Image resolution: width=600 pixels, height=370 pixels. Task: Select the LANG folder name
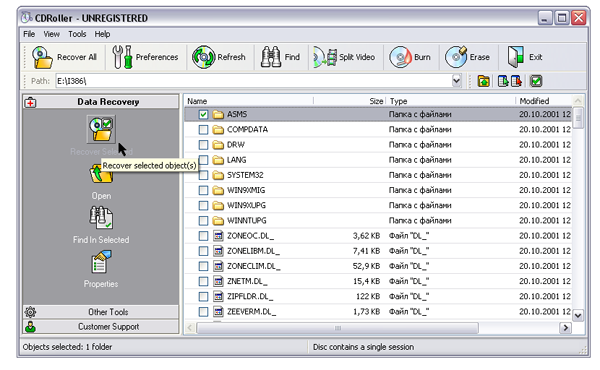tap(236, 160)
